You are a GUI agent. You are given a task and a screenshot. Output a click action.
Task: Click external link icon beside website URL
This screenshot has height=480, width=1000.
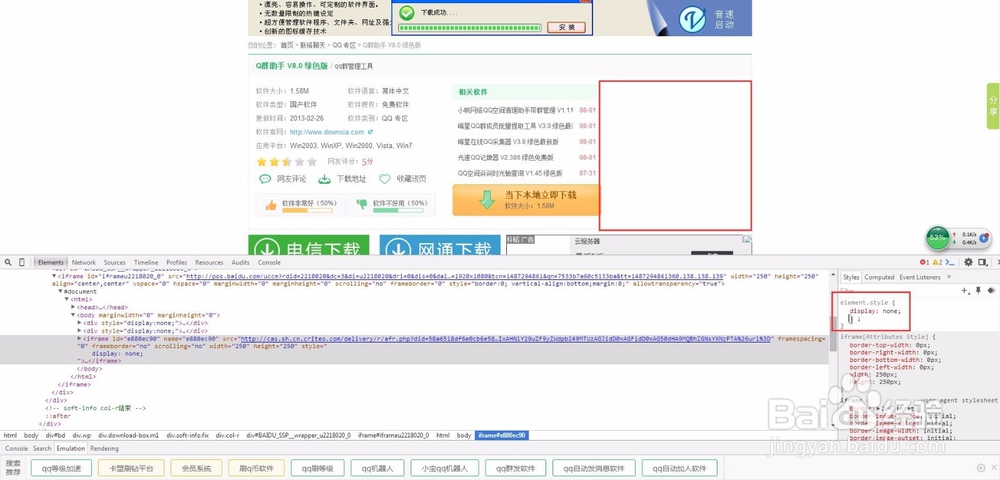pyautogui.click(x=370, y=132)
